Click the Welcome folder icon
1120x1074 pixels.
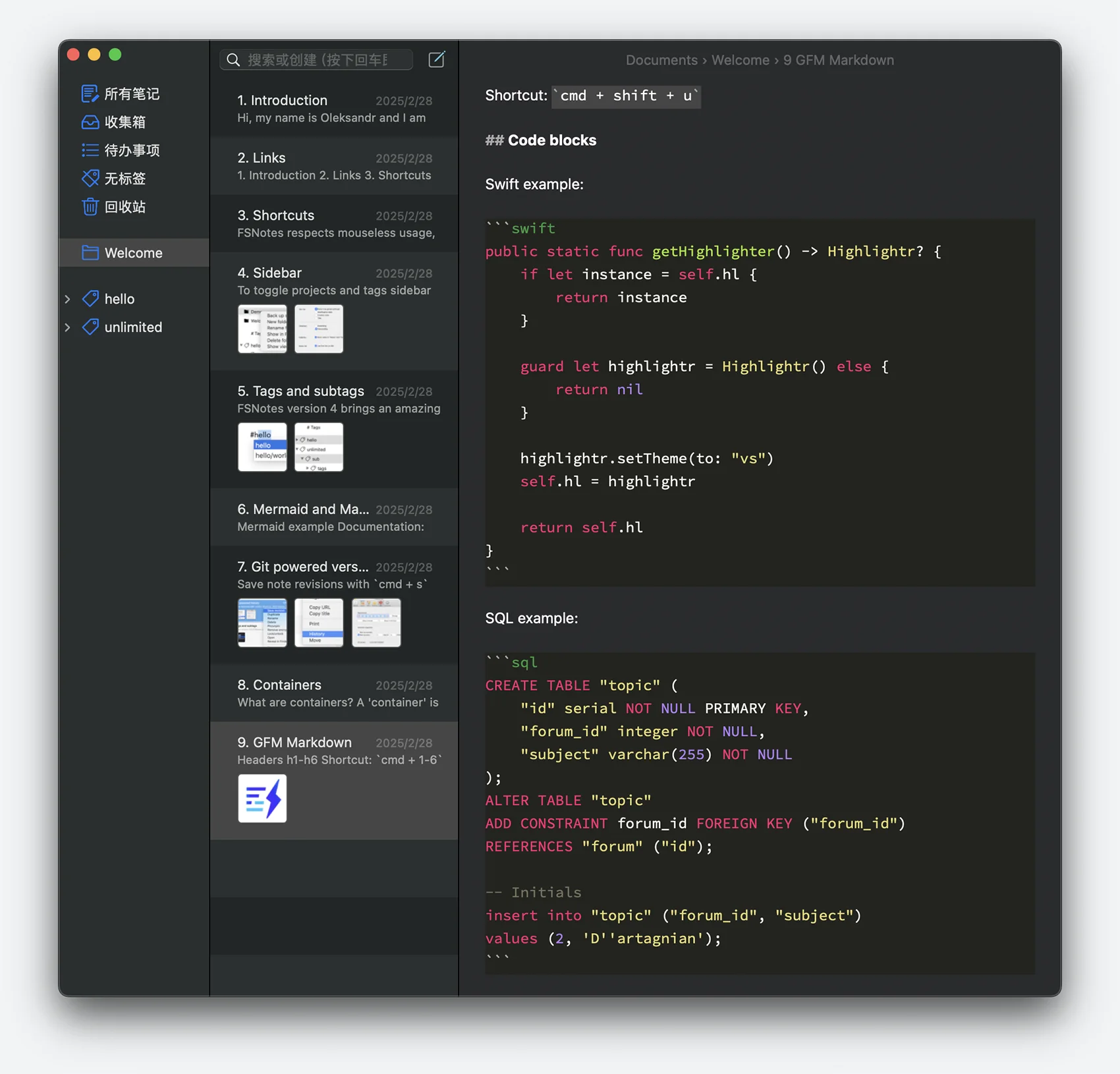[90, 253]
